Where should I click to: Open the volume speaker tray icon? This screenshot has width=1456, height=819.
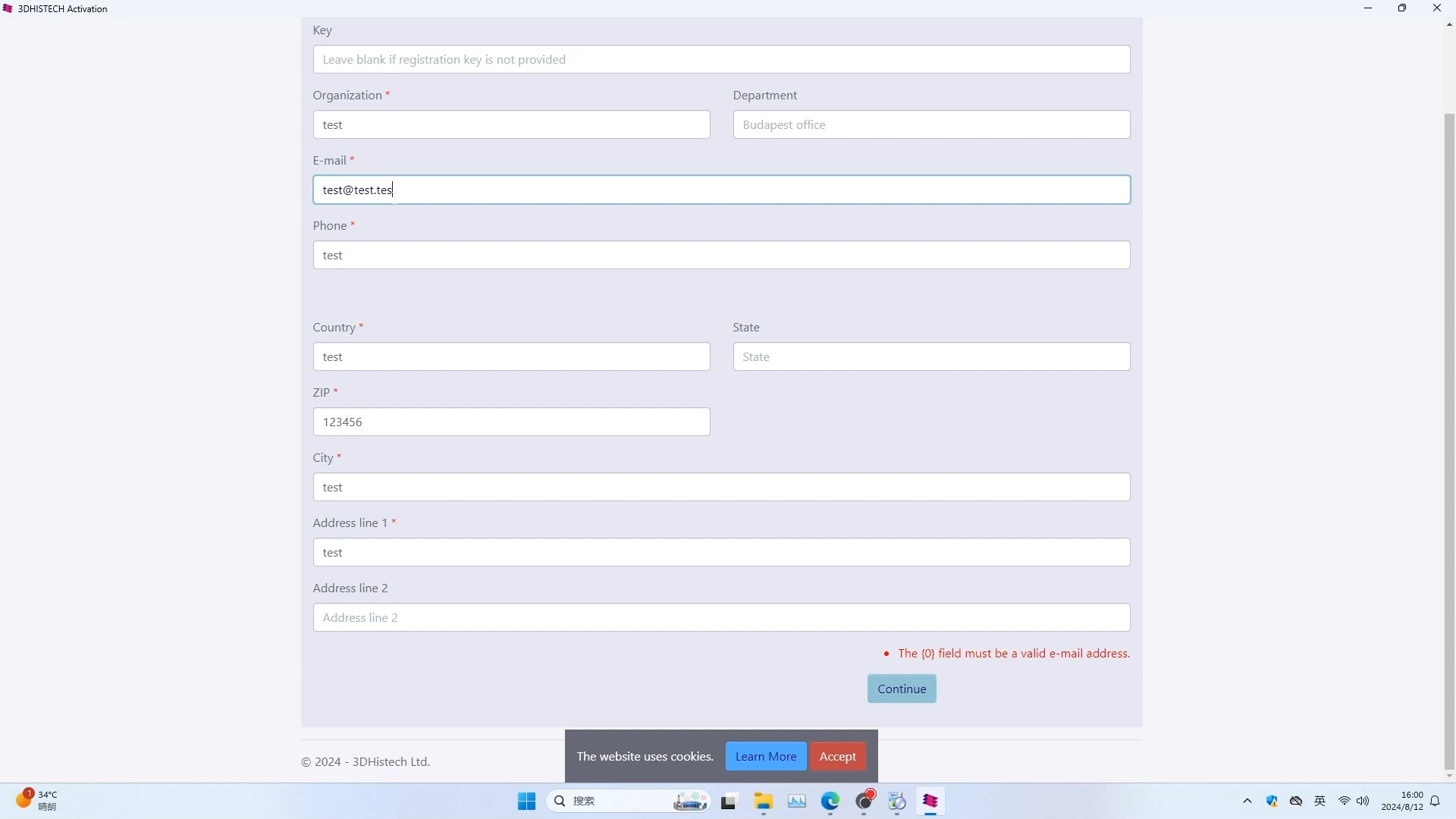(1363, 802)
